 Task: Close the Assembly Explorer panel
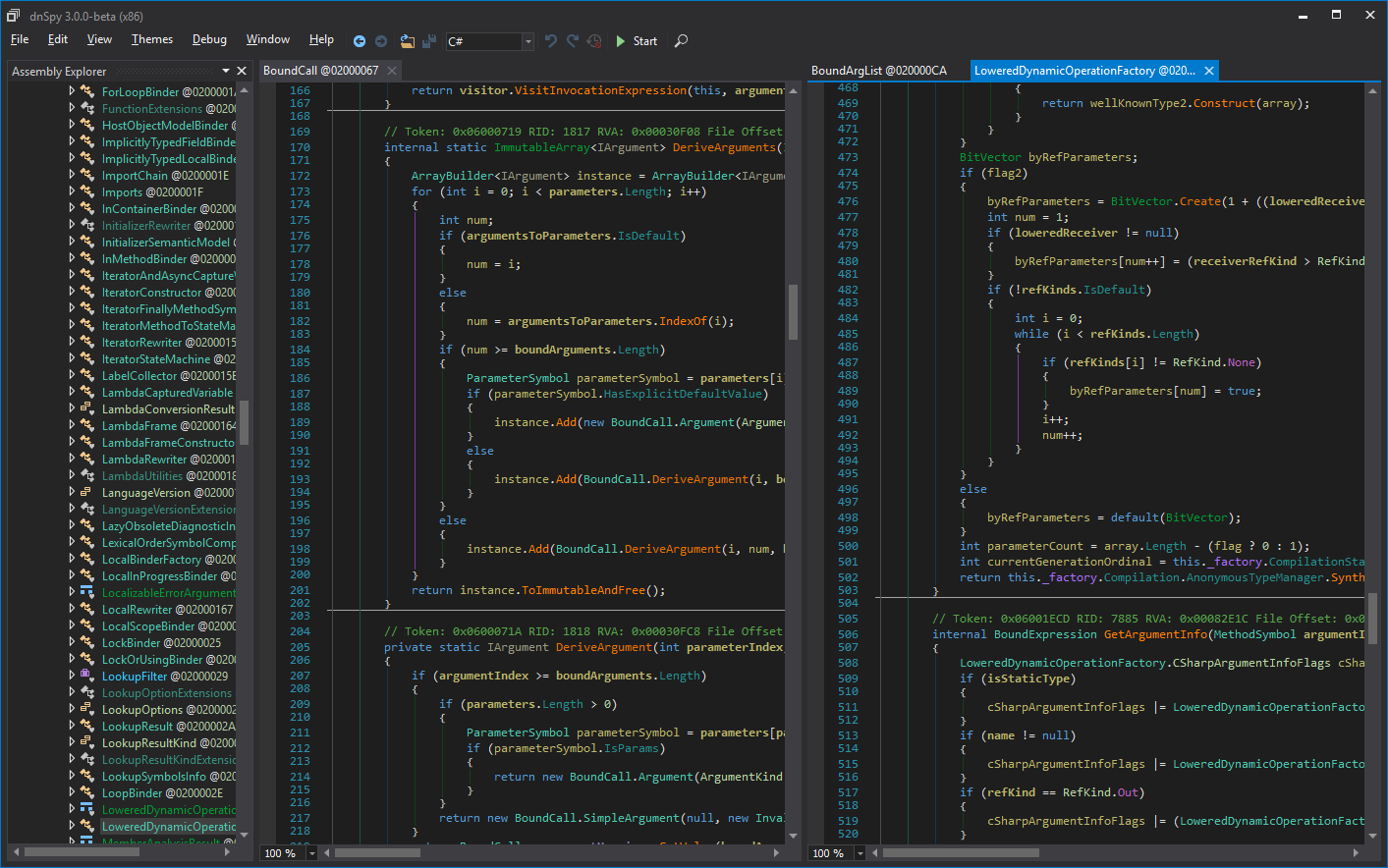click(x=242, y=71)
